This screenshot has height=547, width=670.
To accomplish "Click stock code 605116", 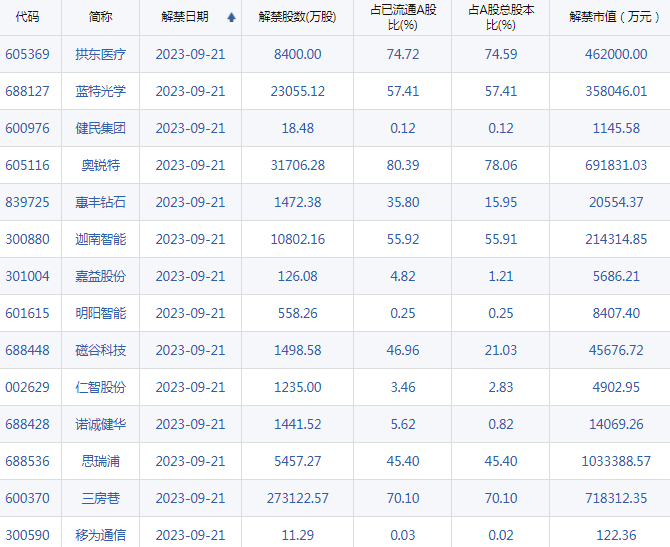I will click(x=26, y=165).
